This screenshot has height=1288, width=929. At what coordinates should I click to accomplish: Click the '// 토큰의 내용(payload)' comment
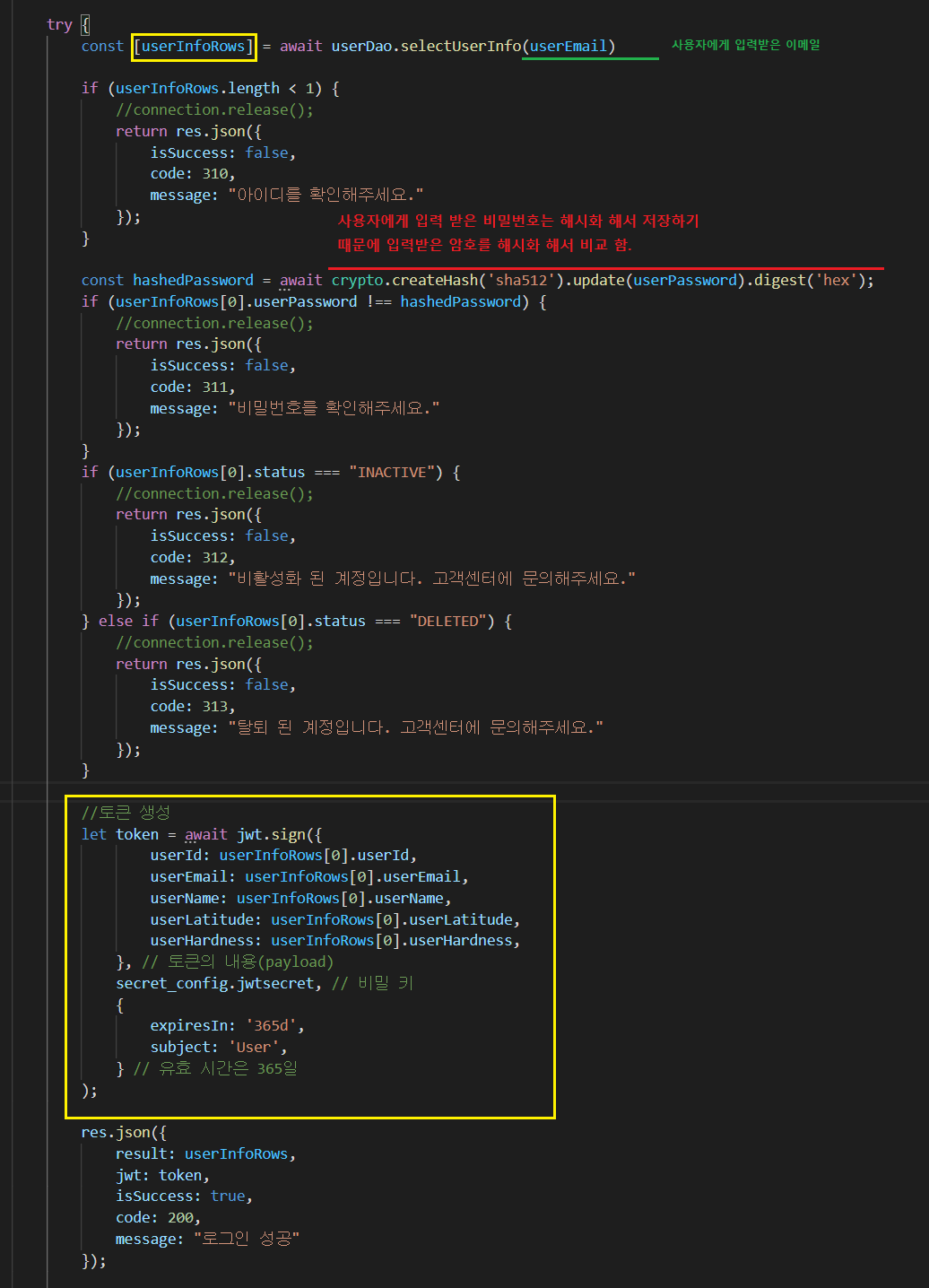coord(238,962)
